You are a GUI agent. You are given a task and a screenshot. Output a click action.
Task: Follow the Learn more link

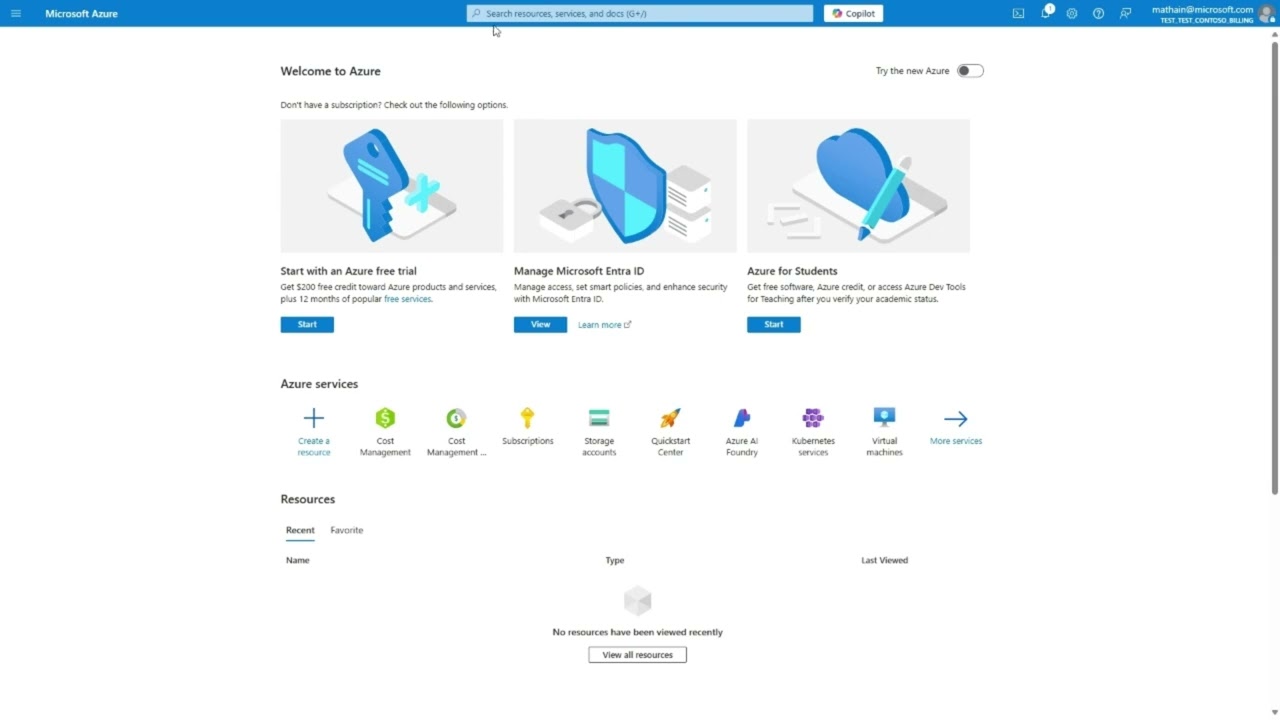[x=604, y=325]
